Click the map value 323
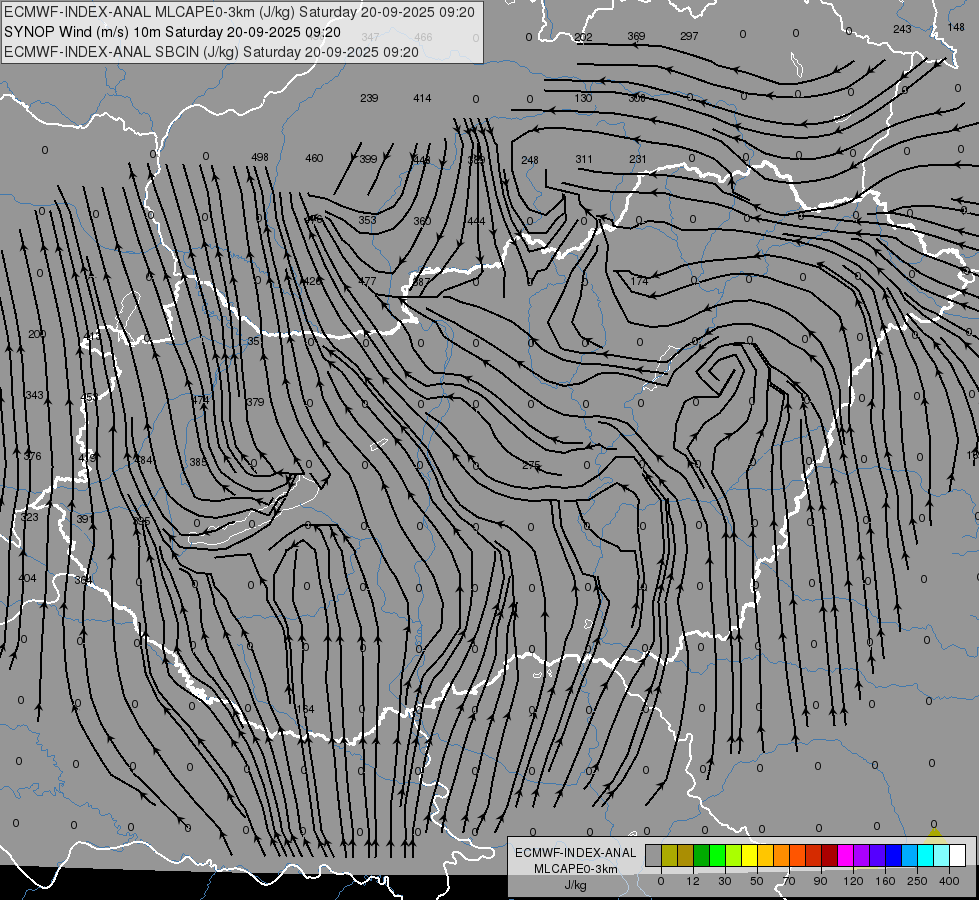Screen dimensions: 979x900 click(29, 517)
